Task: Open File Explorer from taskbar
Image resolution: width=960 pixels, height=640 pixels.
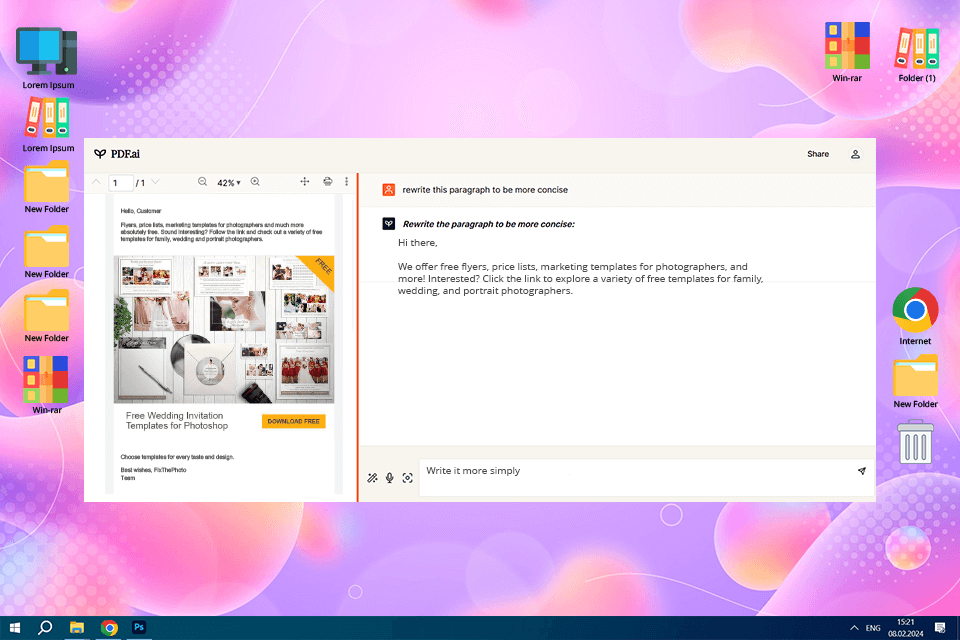Action: coord(77,628)
